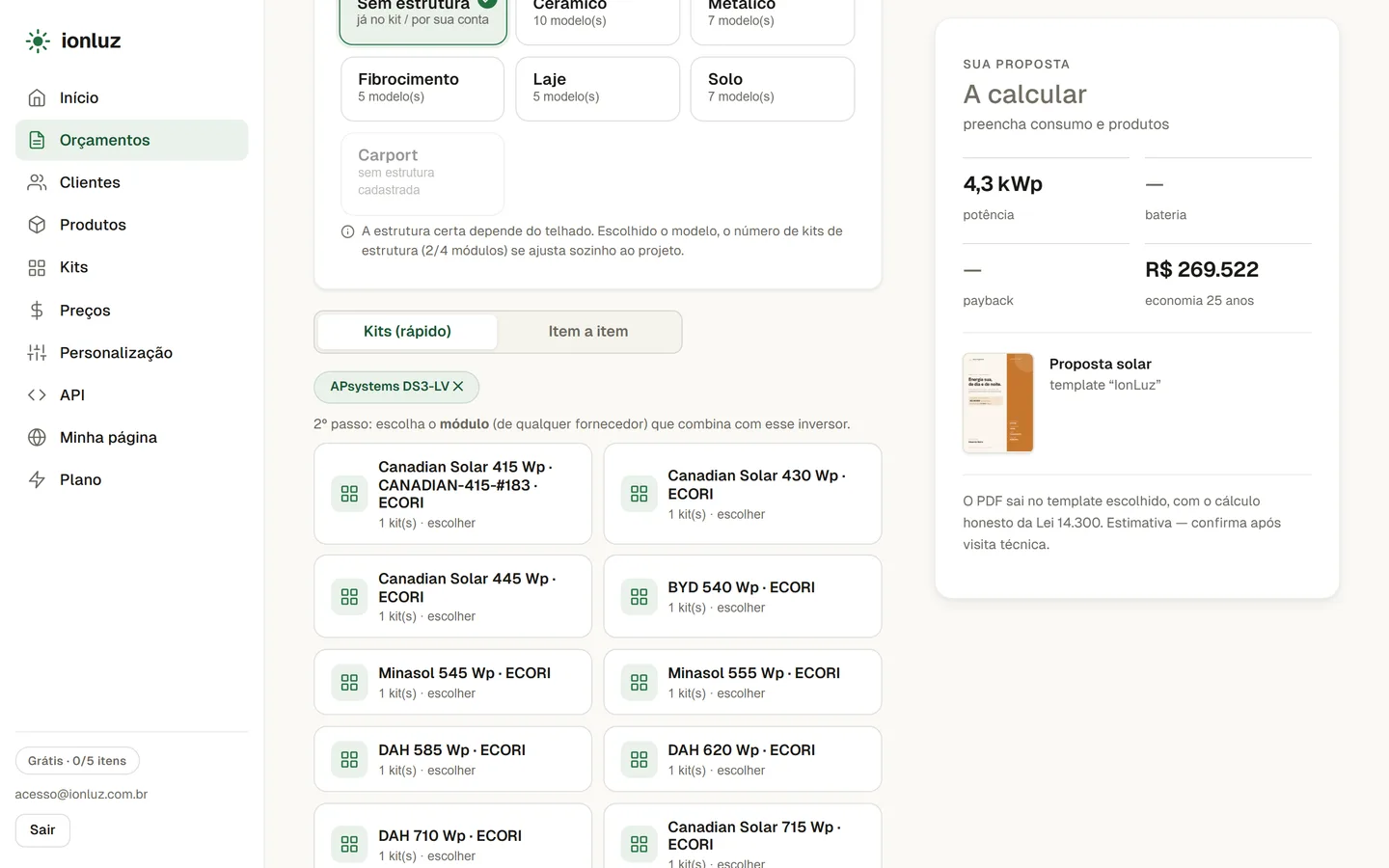The height and width of the screenshot is (868, 1389).
Task: Click the Kits grid icon in the sidebar
Action: click(37, 267)
